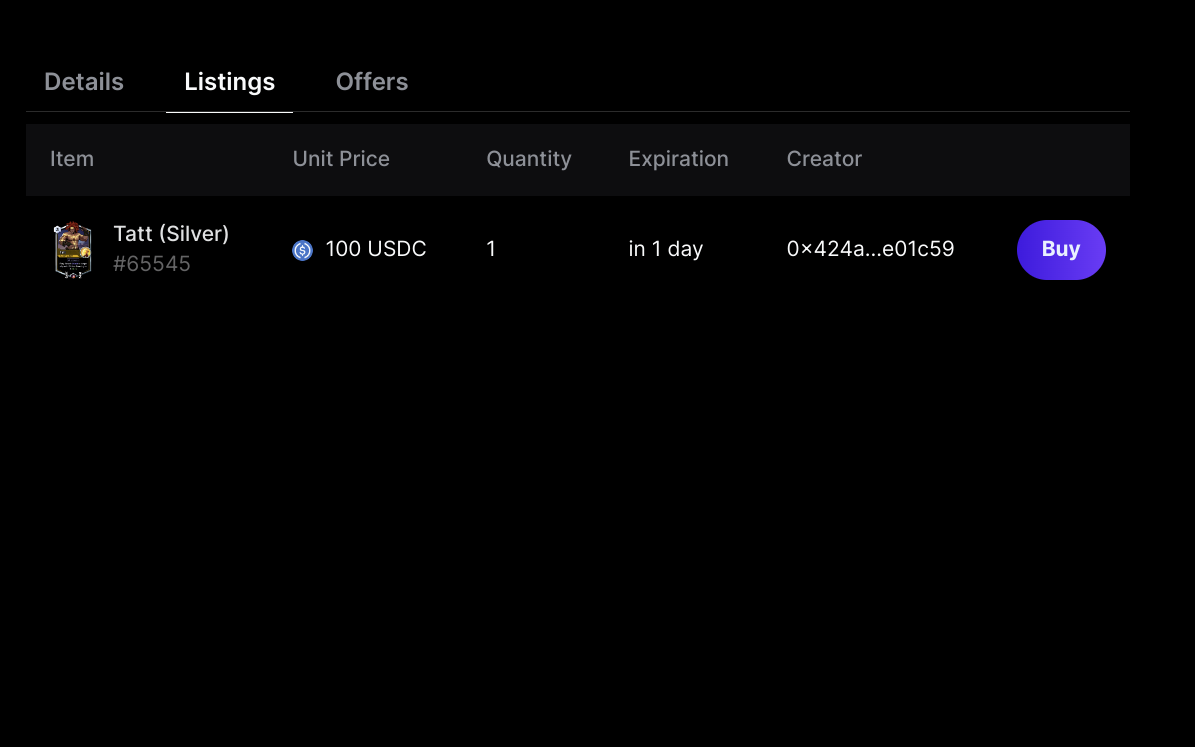Switch to the Details tab
This screenshot has height=747, width=1195.
click(x=84, y=82)
